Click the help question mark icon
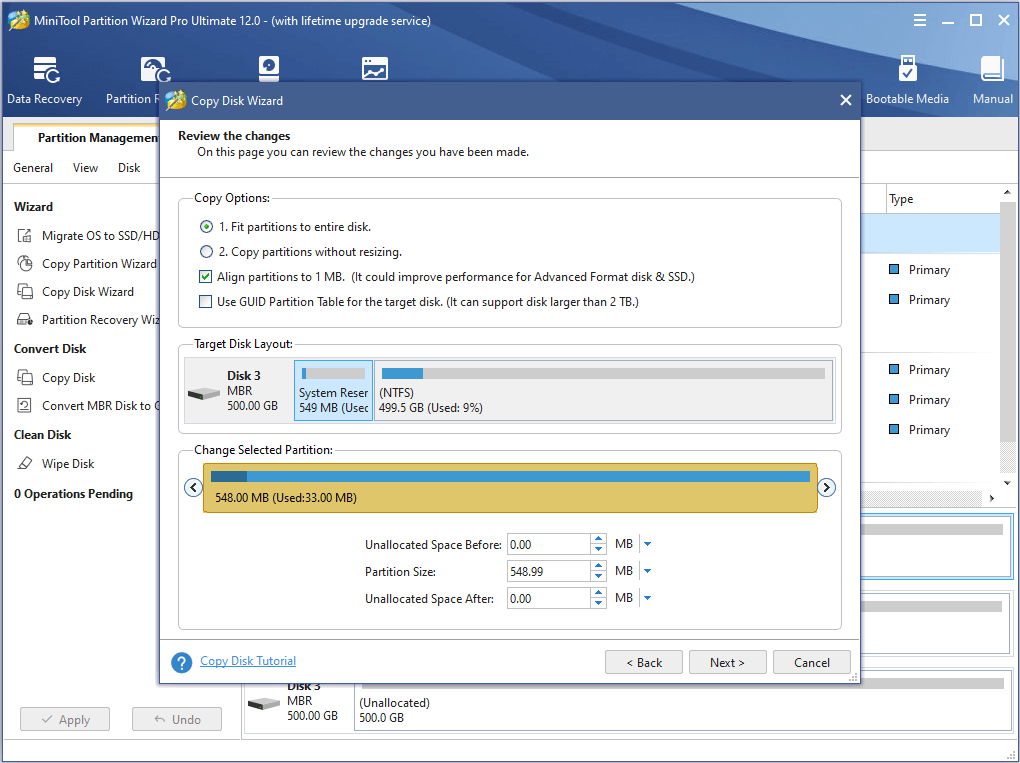The height and width of the screenshot is (763, 1020). [181, 662]
